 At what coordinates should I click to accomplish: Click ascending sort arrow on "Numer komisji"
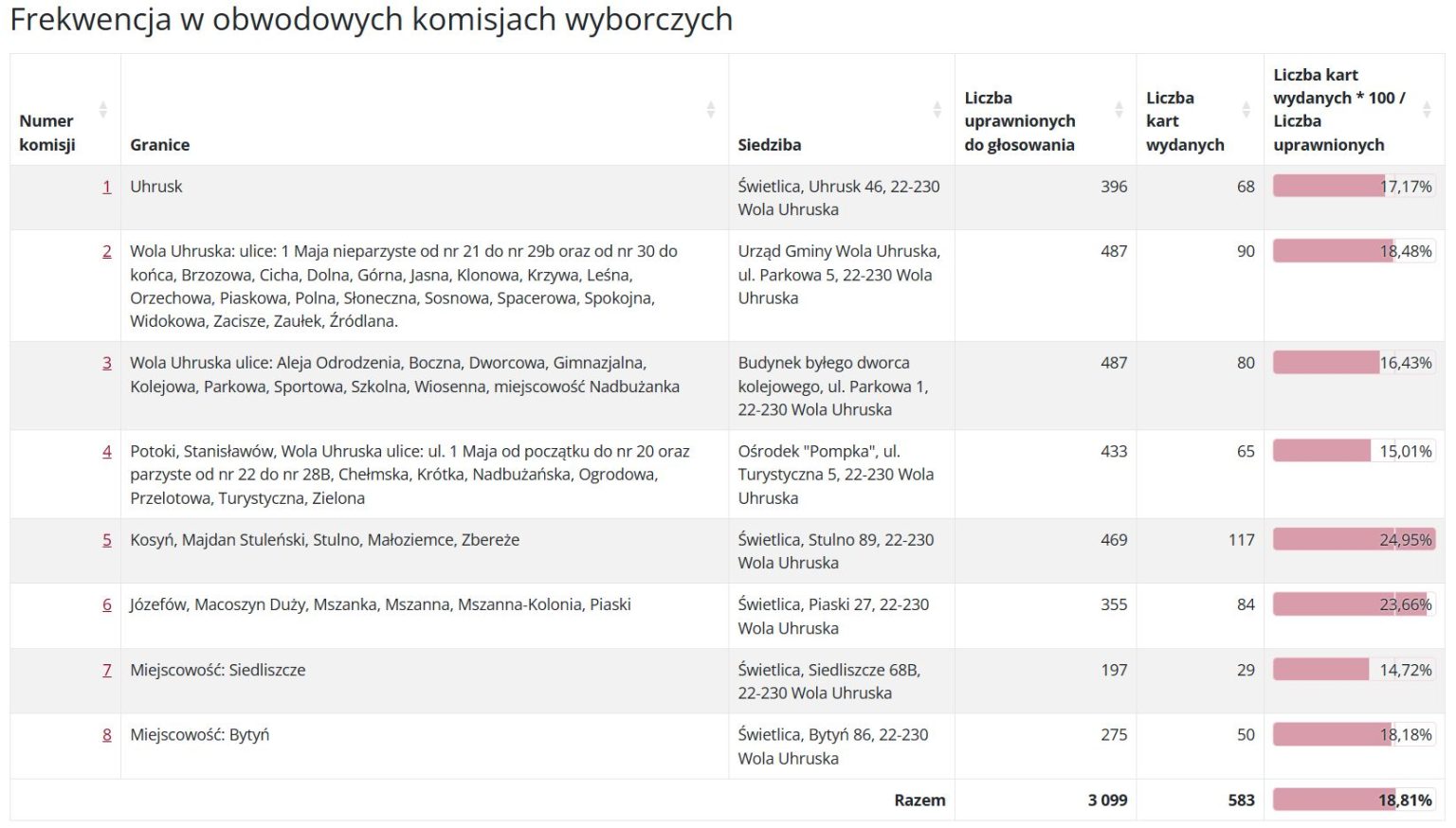coord(102,105)
